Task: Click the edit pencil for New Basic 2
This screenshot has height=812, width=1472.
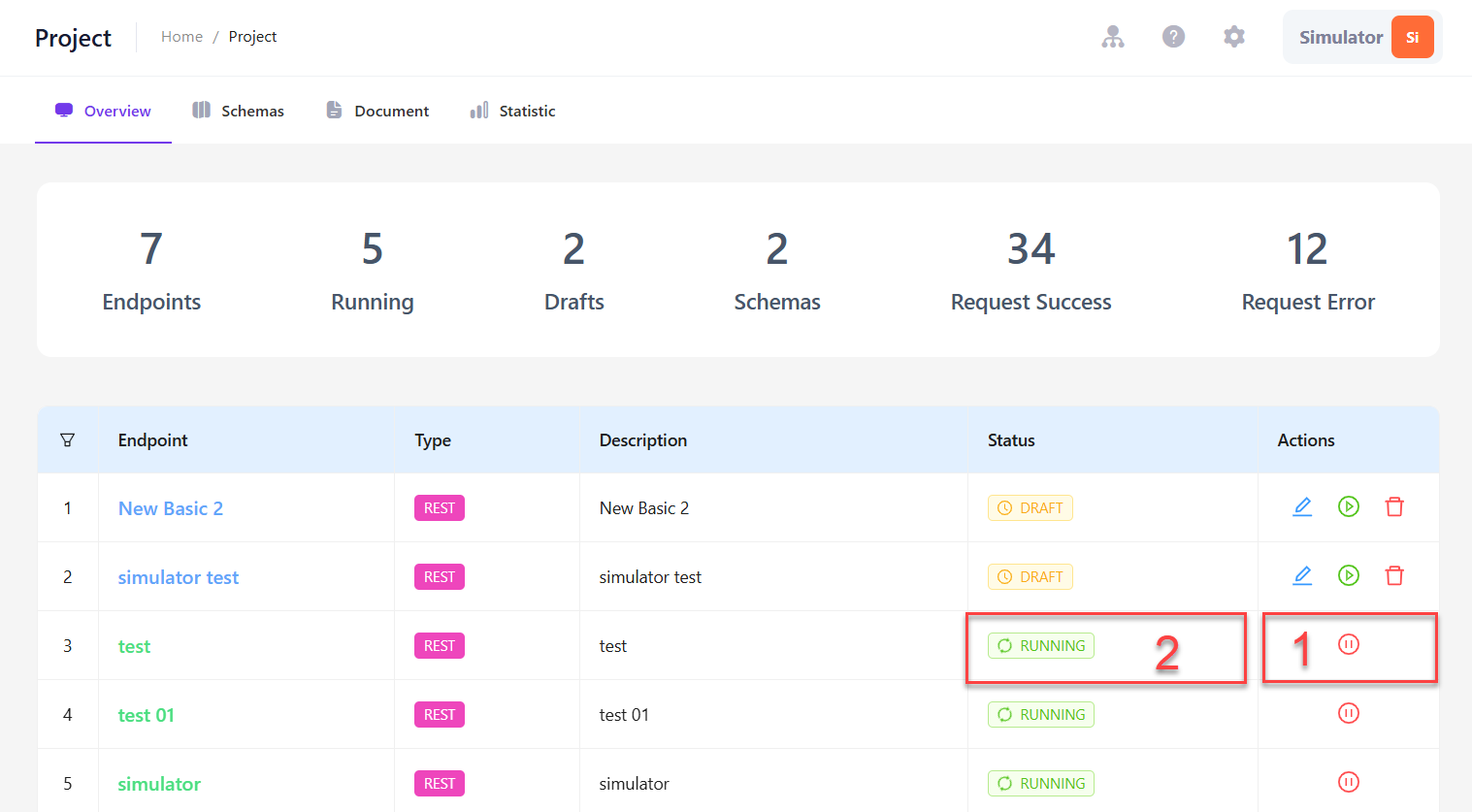Action: point(1302,506)
